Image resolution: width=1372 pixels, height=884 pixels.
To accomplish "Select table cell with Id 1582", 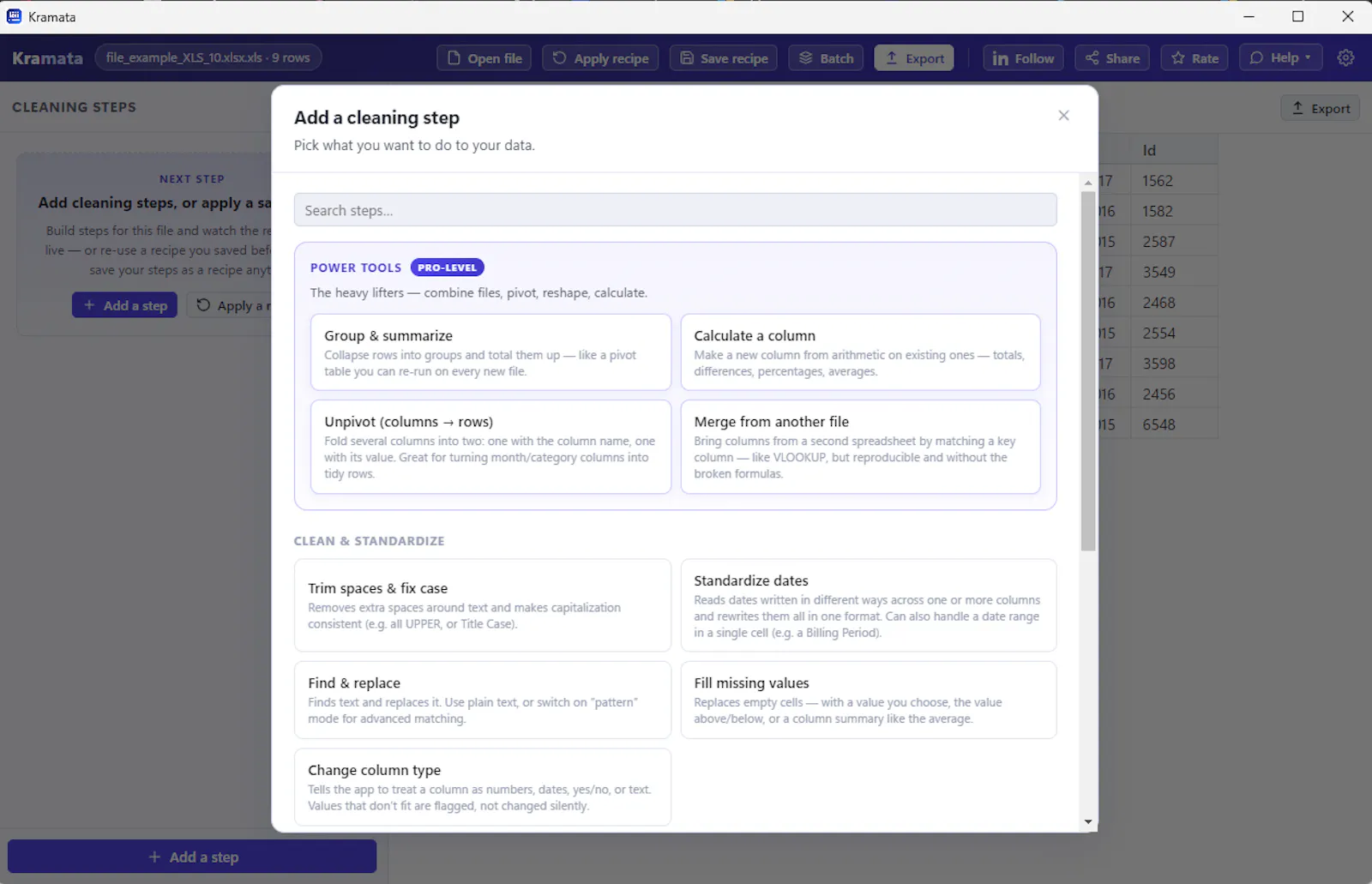I will (1174, 211).
